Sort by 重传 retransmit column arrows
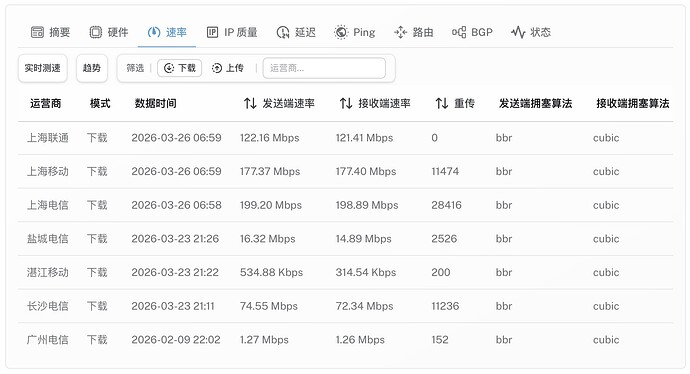This screenshot has width=690, height=374. [x=442, y=103]
